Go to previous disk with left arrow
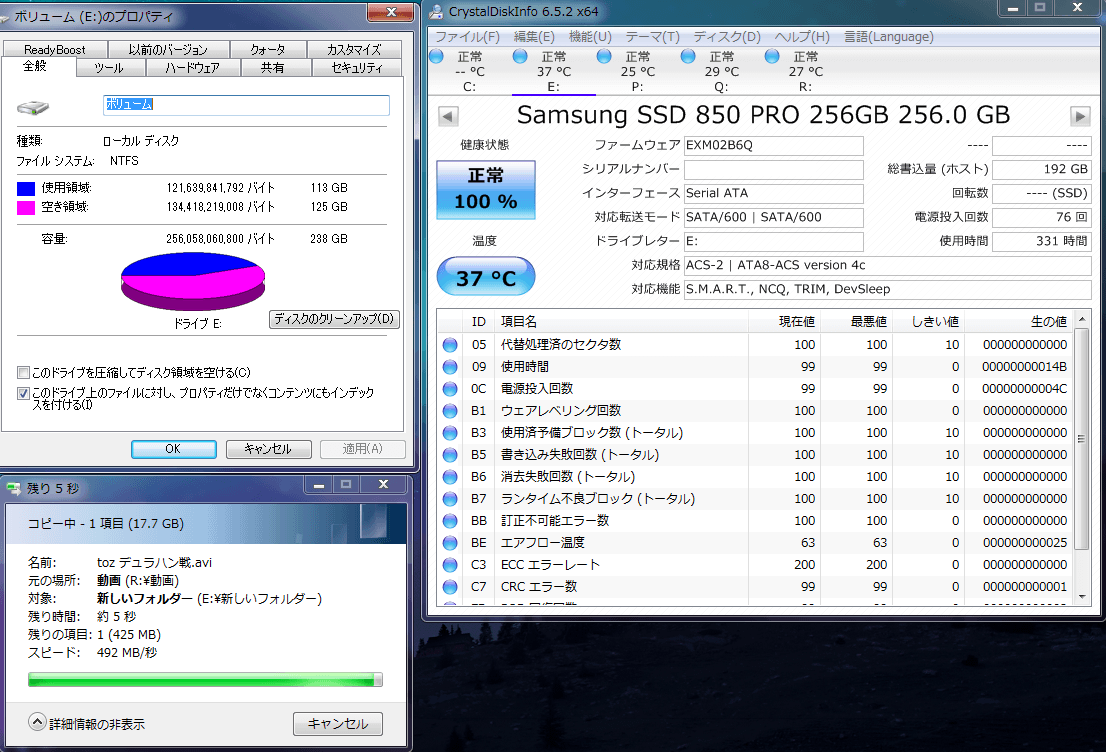Screen dimensions: 1106x752 [x=449, y=116]
